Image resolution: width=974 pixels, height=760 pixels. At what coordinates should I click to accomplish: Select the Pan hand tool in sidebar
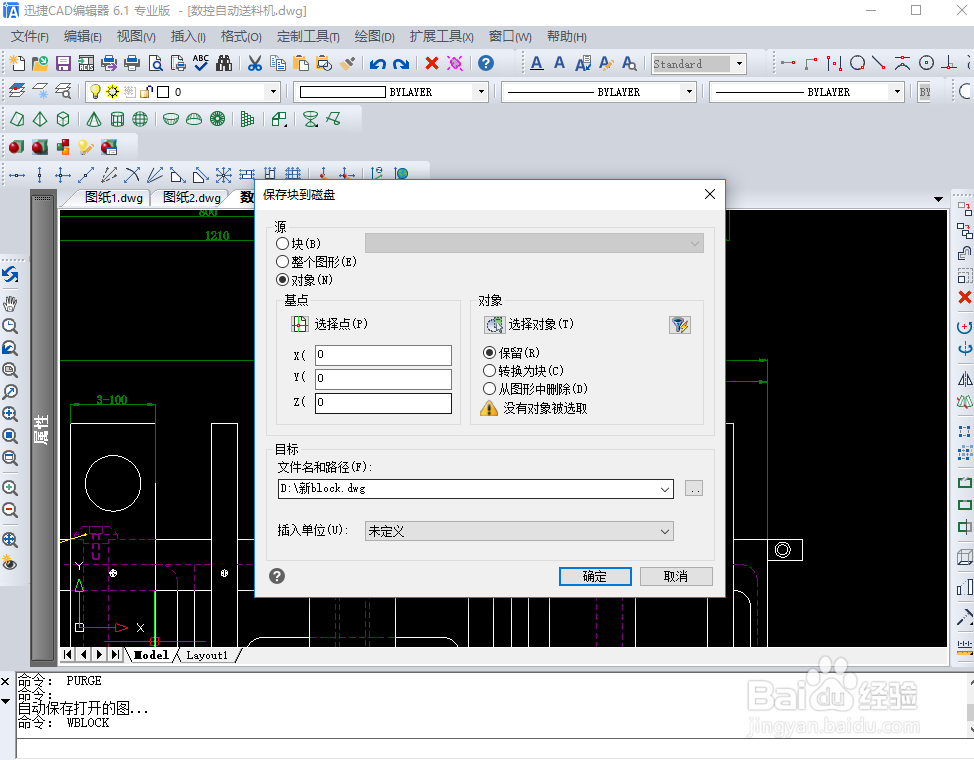(10, 303)
